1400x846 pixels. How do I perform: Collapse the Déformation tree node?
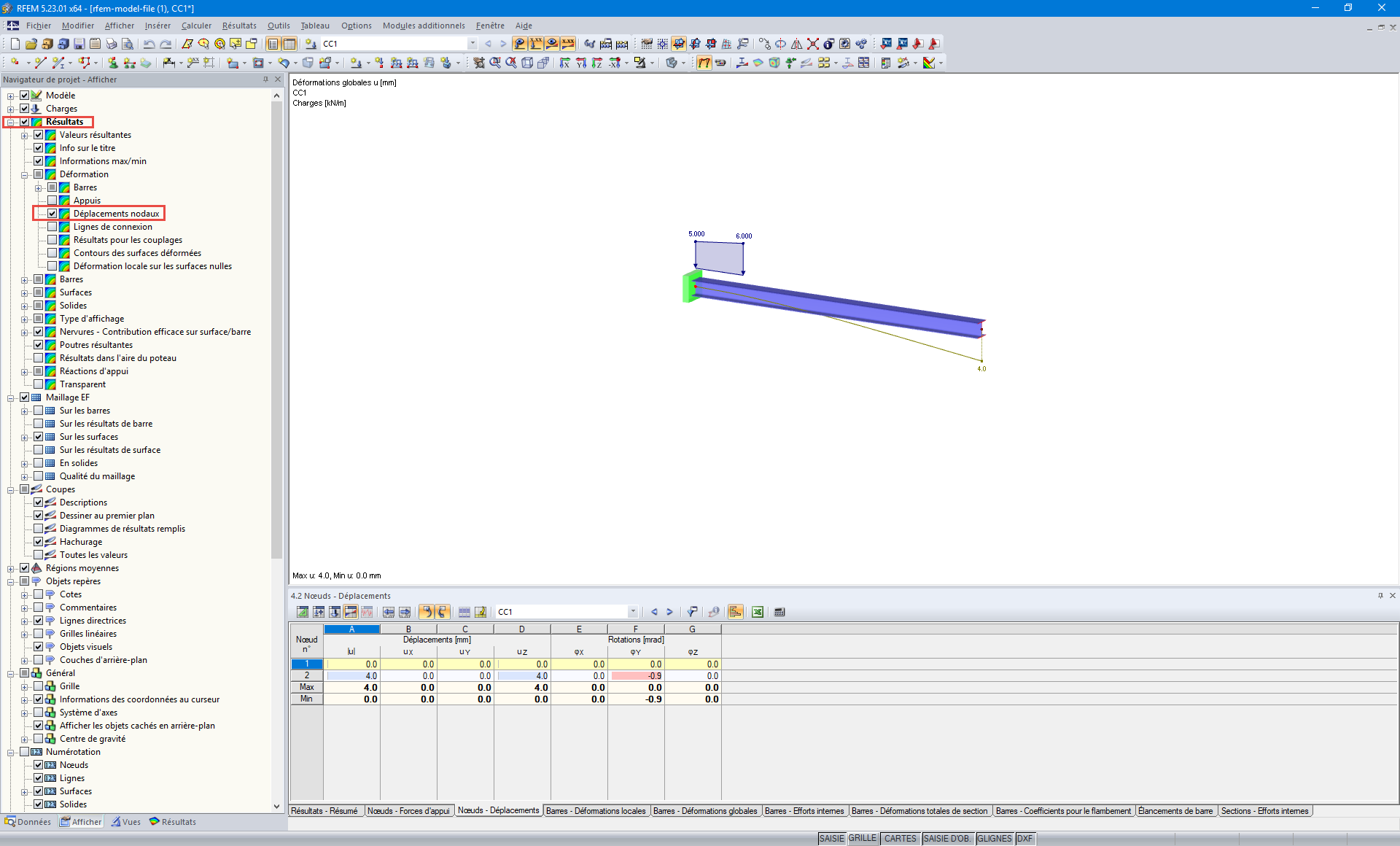pyautogui.click(x=24, y=174)
